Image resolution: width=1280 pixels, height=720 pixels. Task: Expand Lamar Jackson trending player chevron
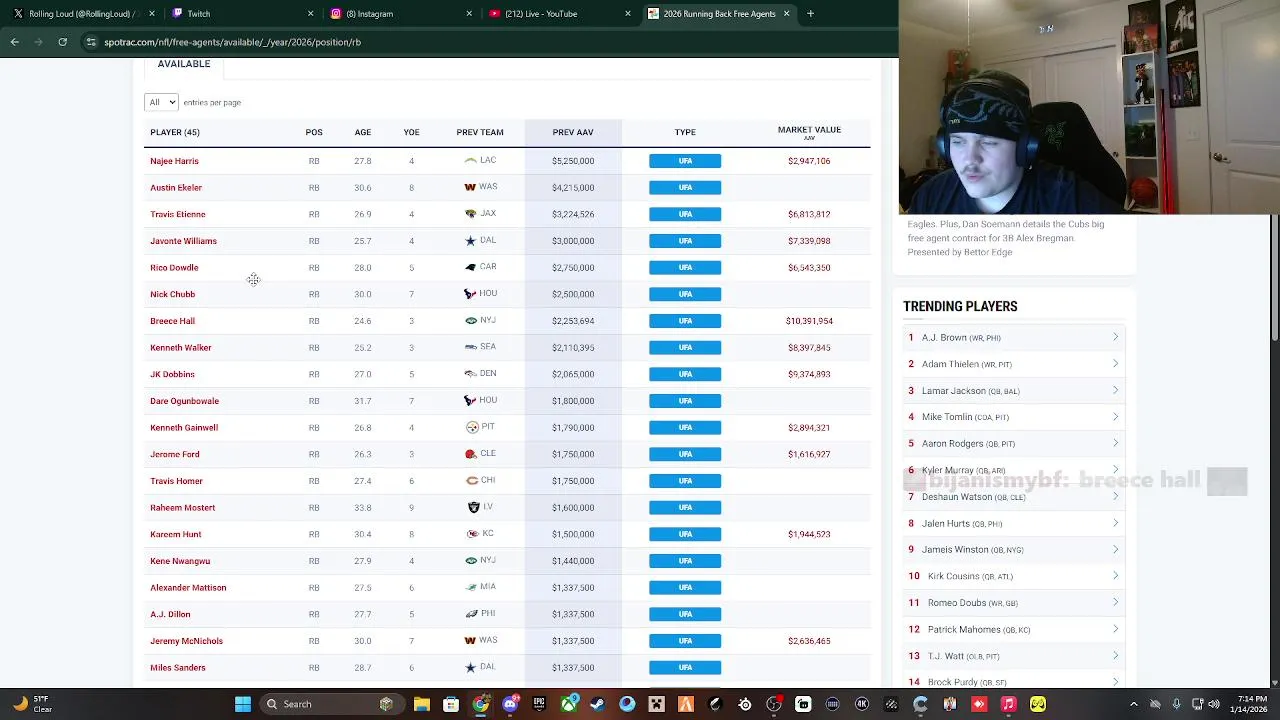tap(1115, 391)
